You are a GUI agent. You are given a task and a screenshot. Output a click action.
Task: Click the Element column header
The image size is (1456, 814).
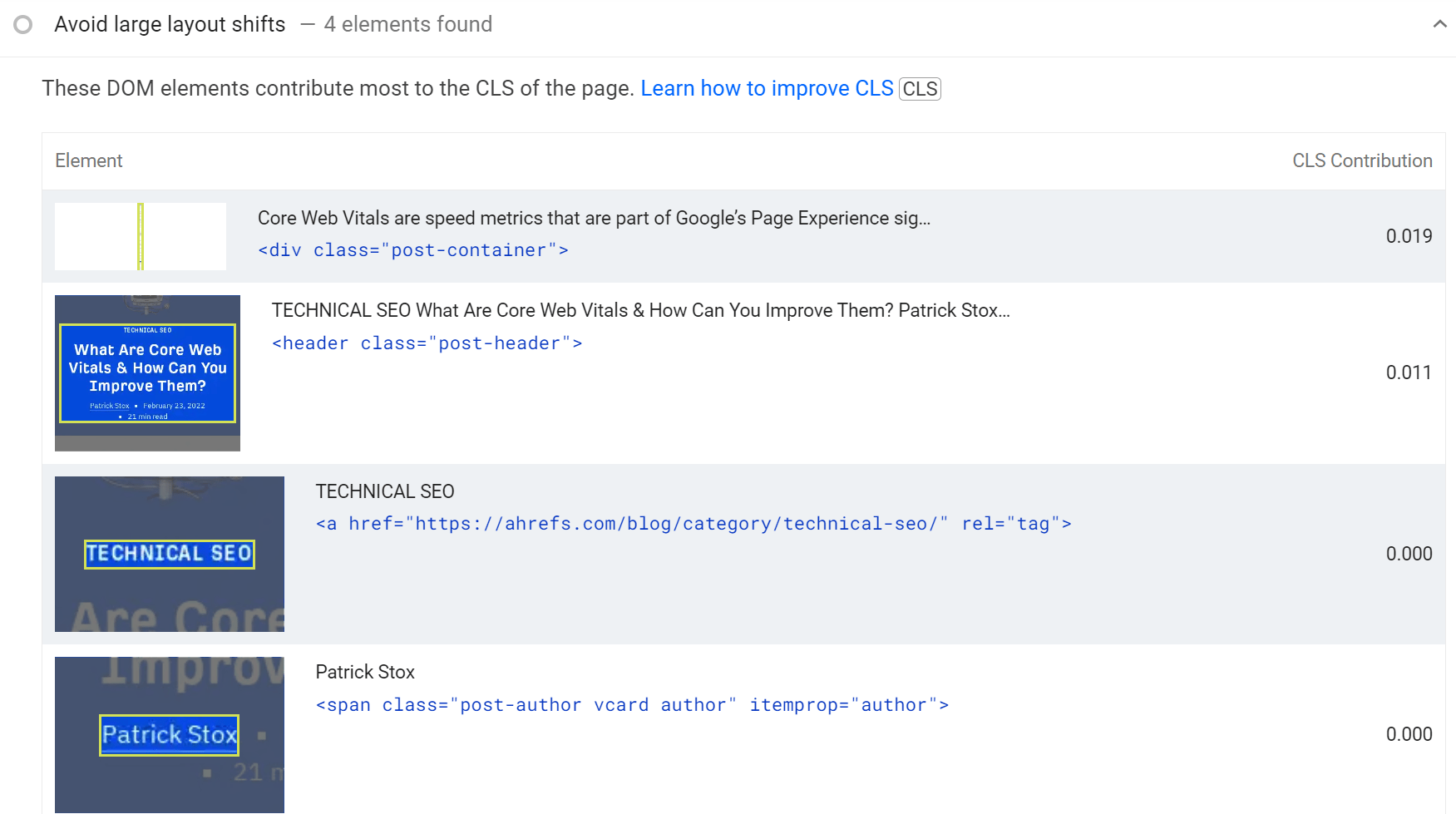[x=88, y=160]
